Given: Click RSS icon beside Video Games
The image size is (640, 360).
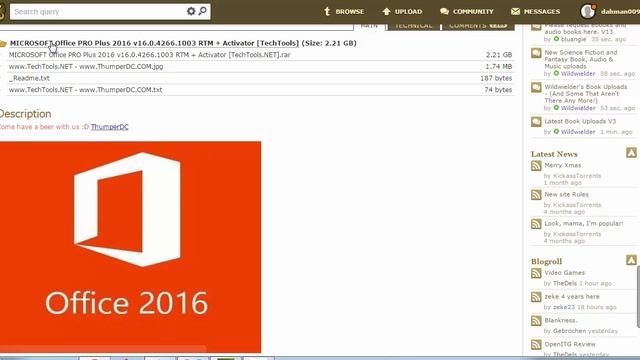Looking at the screenshot, I should pos(536,273).
